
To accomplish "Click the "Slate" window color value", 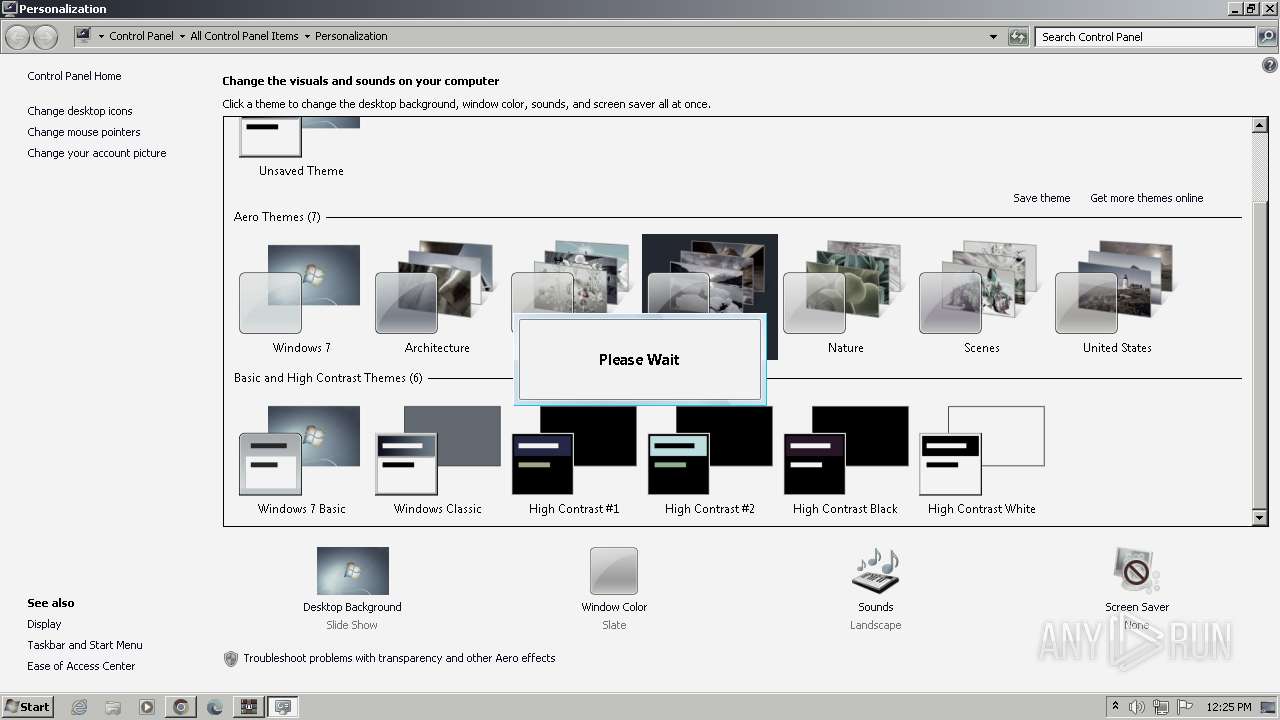I will pos(614,625).
